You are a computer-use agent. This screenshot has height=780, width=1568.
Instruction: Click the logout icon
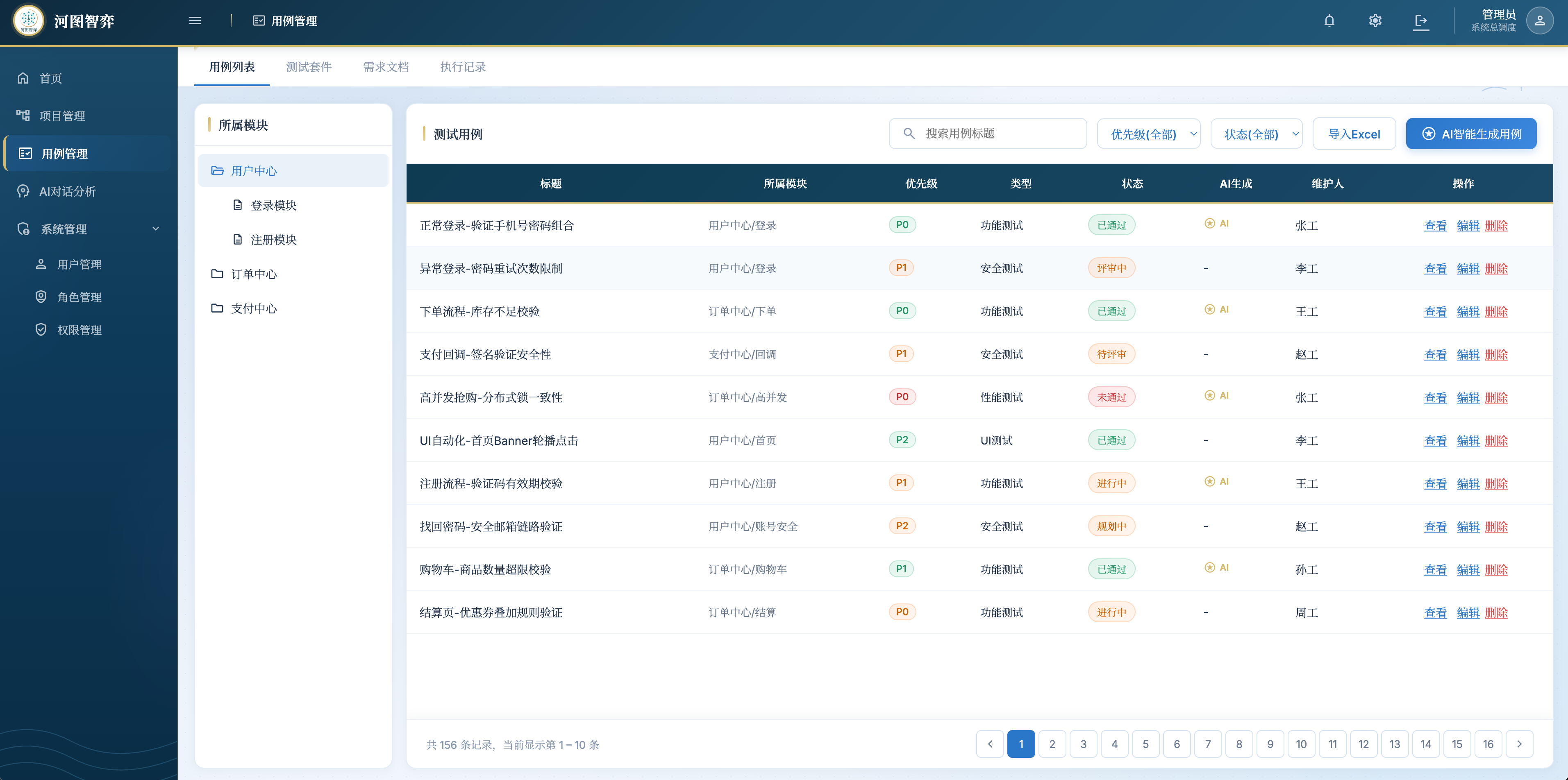click(x=1421, y=20)
